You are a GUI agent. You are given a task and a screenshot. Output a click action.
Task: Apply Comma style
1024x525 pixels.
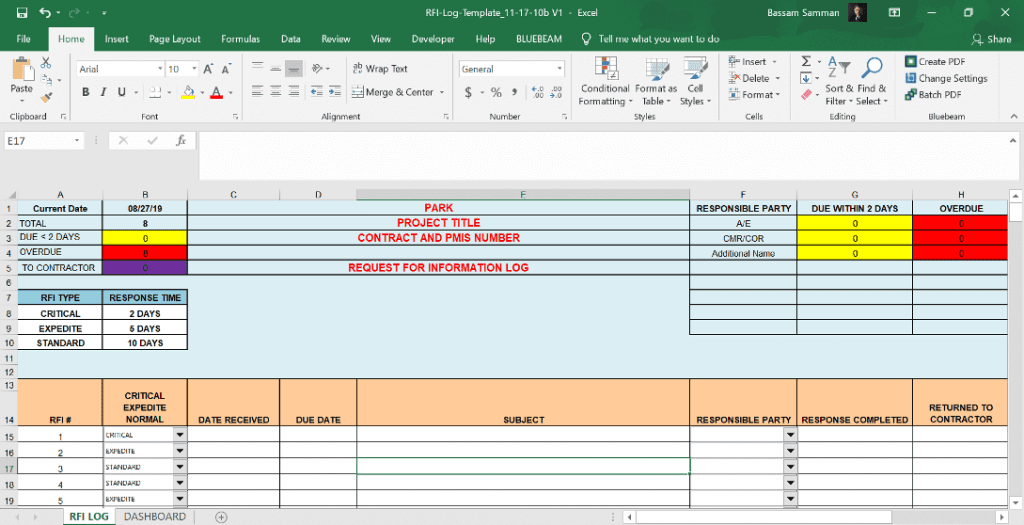[x=515, y=93]
